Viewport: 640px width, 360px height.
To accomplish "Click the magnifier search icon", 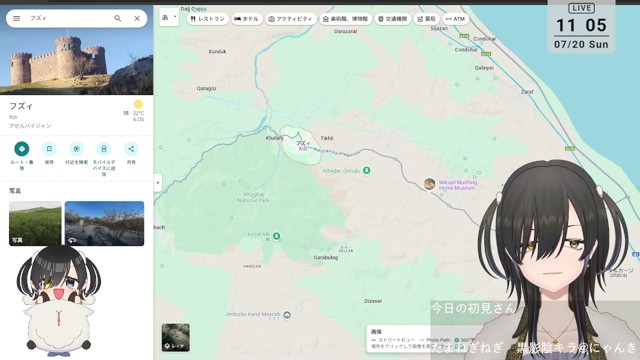I will (x=118, y=18).
